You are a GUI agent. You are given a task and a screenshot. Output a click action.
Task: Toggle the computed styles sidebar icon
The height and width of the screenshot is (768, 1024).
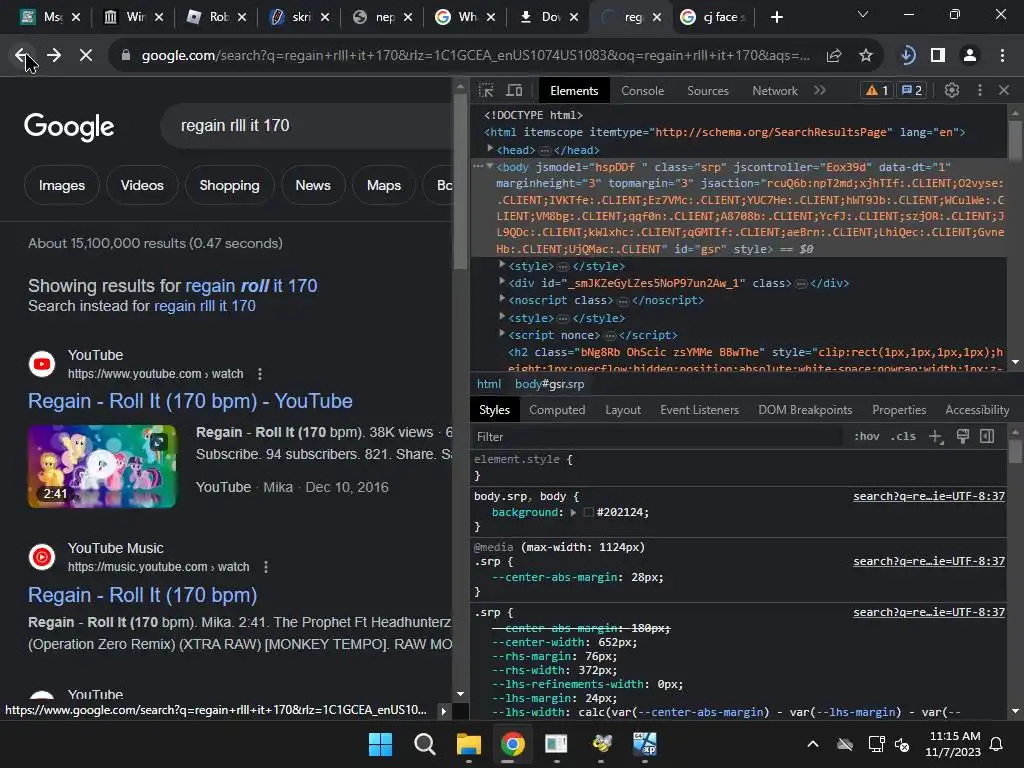987,436
